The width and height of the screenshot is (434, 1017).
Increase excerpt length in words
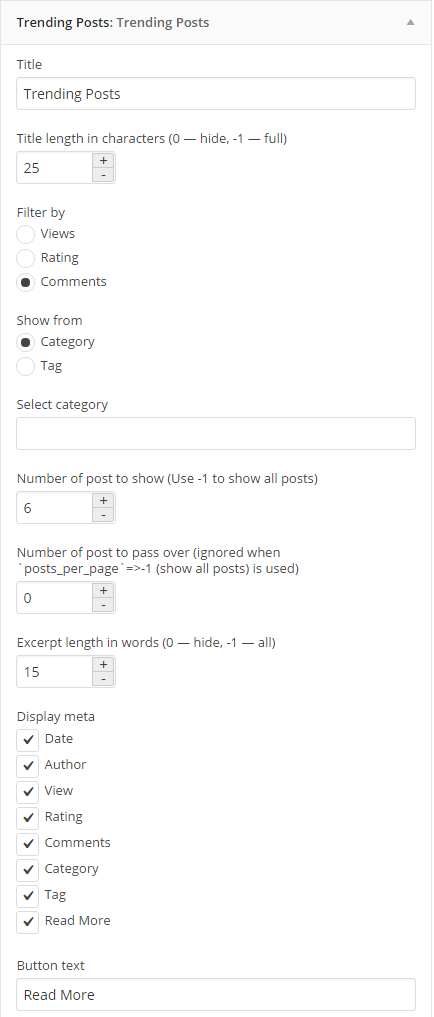click(x=103, y=664)
